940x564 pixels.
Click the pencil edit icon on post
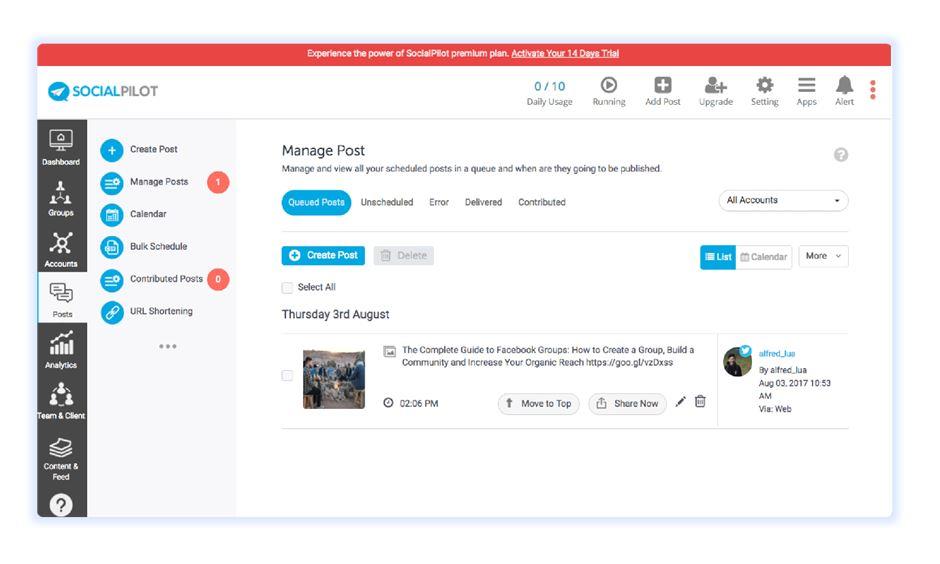[681, 402]
